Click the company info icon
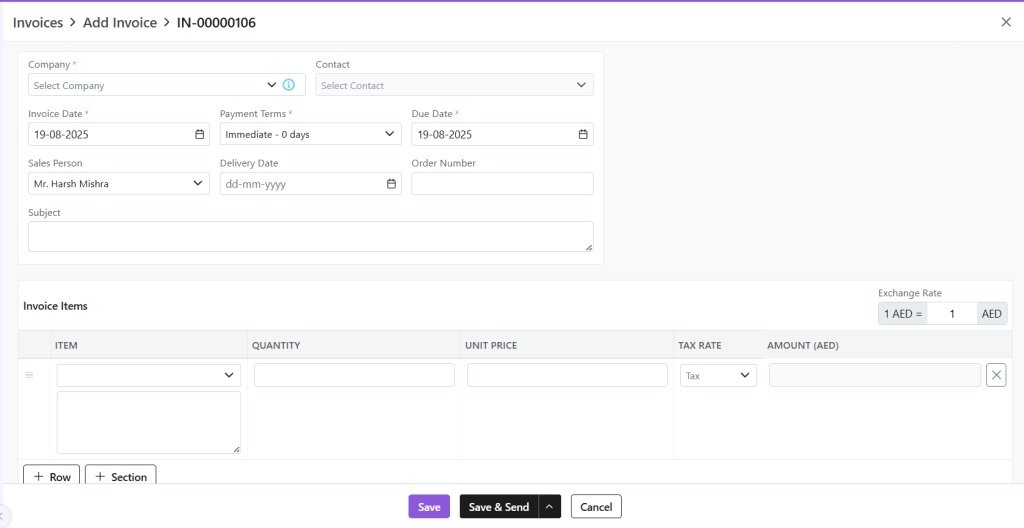 point(289,85)
